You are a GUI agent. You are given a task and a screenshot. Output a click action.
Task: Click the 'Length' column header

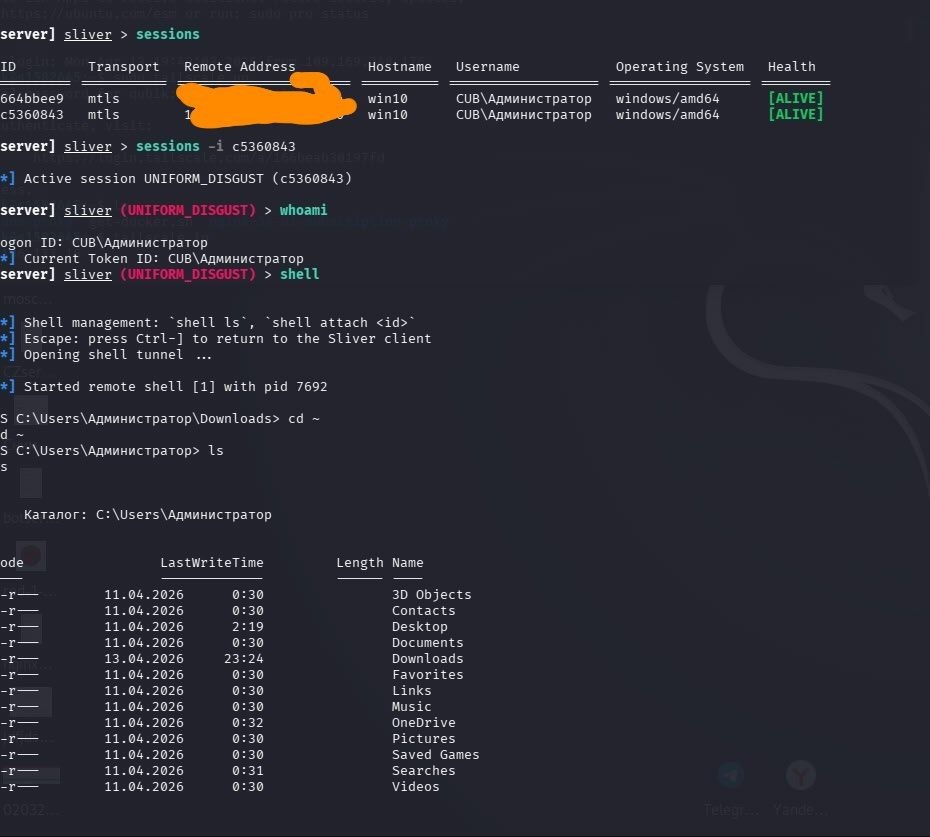click(359, 563)
